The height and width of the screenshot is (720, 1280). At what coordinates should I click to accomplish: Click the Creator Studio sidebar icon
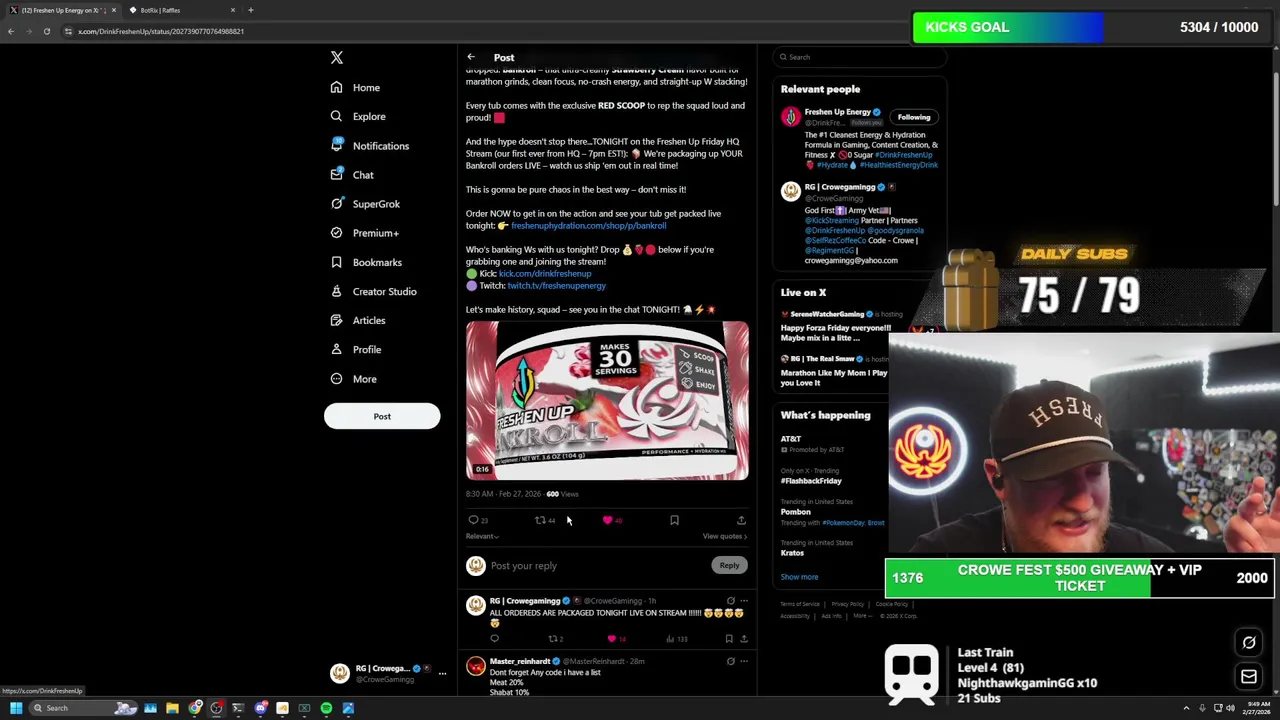[x=336, y=291]
